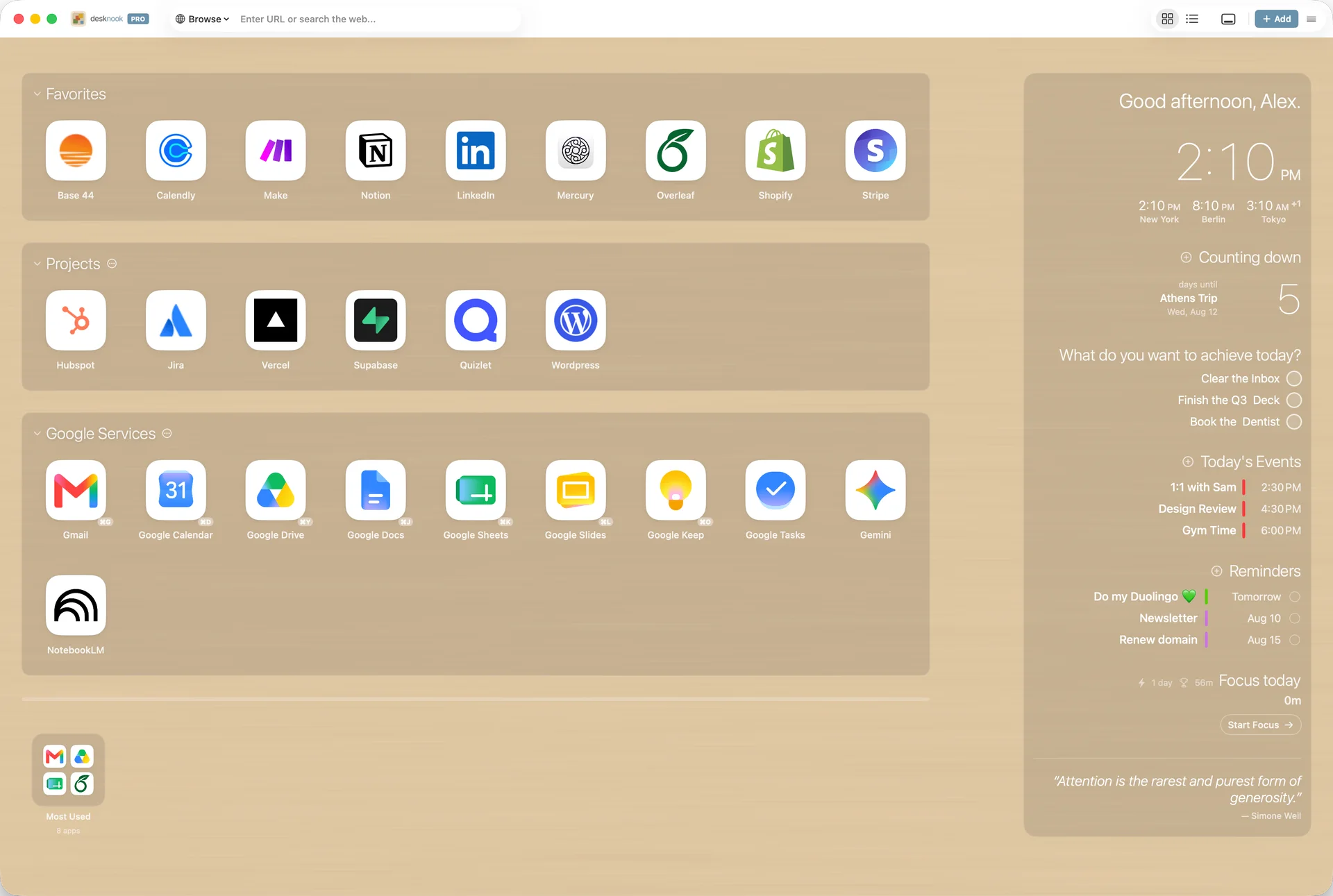This screenshot has height=896, width=1333.
Task: Launch Google Sheets icon
Action: tap(476, 490)
